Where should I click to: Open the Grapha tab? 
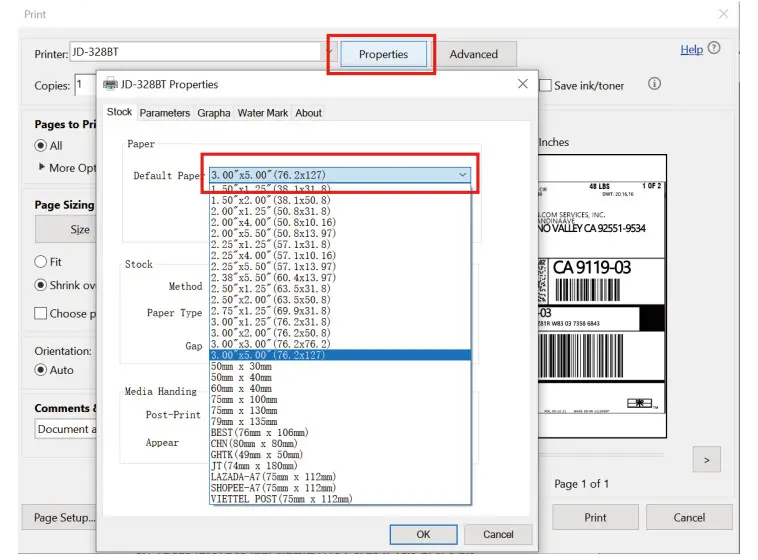pyautogui.click(x=214, y=113)
